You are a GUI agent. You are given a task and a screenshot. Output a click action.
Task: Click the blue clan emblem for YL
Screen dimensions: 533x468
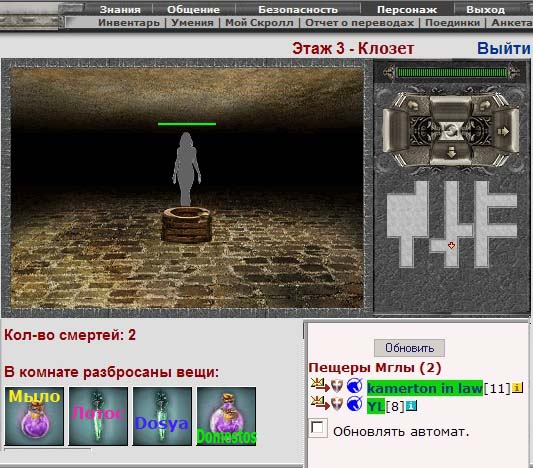355,404
